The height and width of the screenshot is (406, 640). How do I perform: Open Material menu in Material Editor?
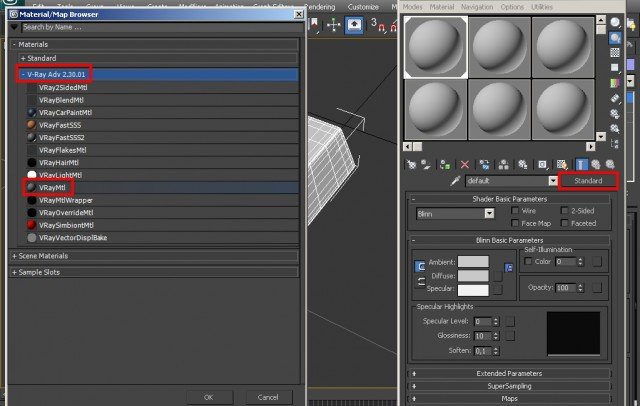[442, 7]
